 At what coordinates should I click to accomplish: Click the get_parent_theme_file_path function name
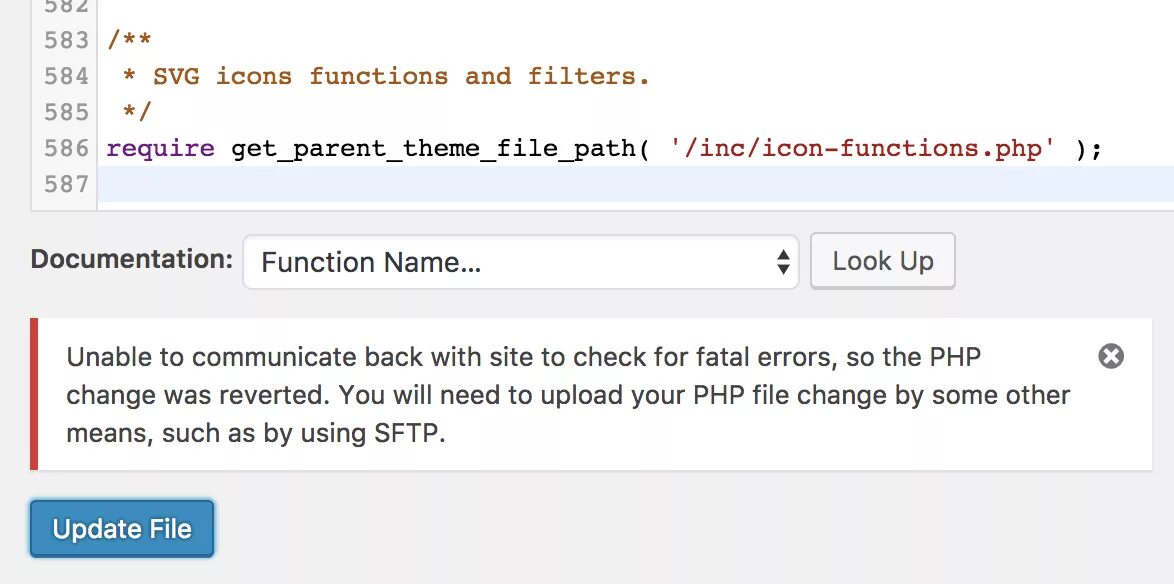433,149
